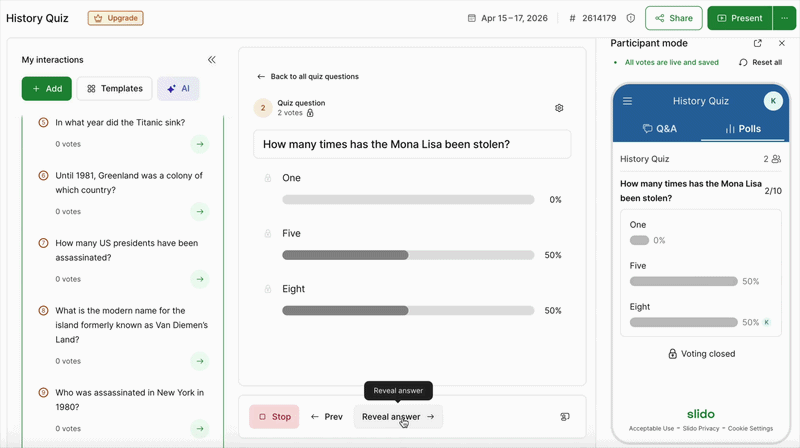Toggle lock next to option Eight

267,289
